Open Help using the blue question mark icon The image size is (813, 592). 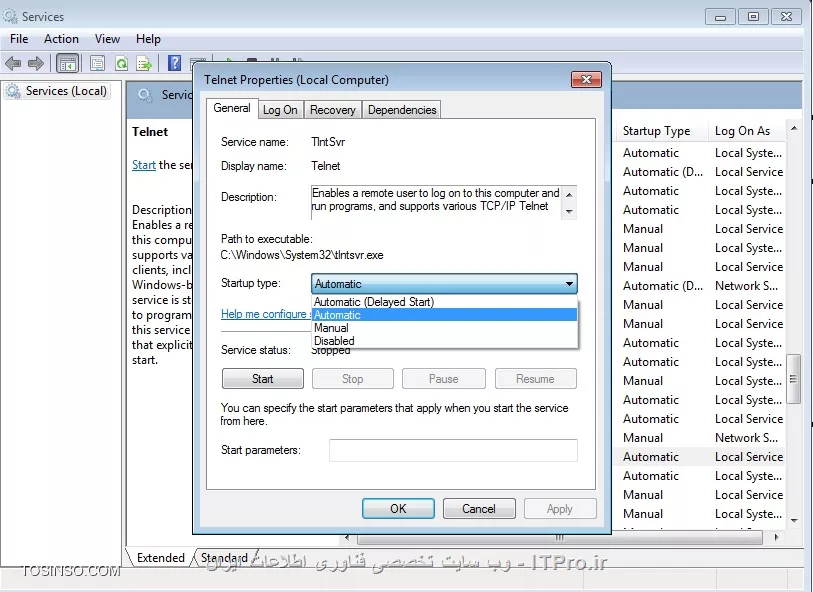(175, 63)
